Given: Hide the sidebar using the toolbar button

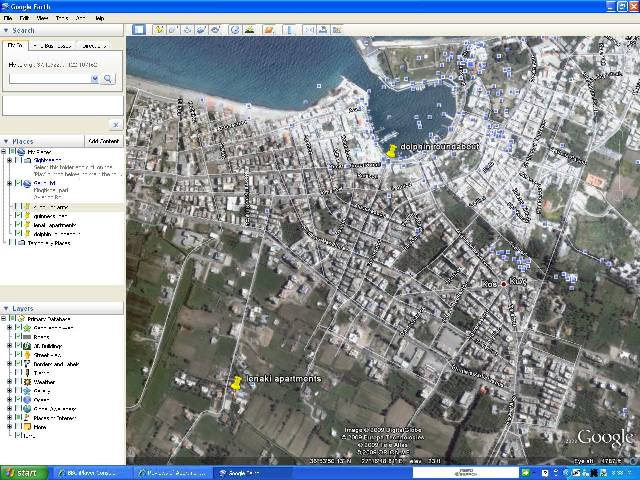Looking at the screenshot, I should point(139,29).
